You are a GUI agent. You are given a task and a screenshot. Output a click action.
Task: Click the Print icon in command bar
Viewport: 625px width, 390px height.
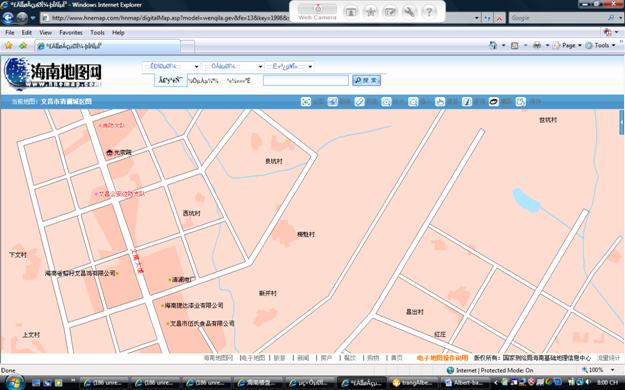pos(537,45)
